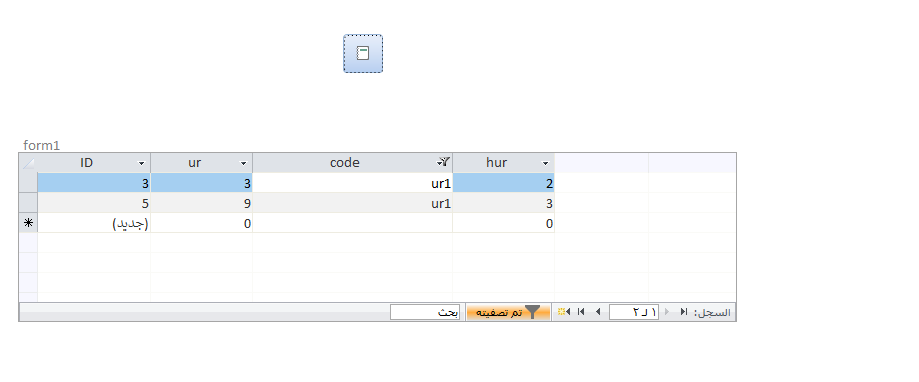
Task: Toggle the filtered (تم تصفيته) button
Action: tap(508, 312)
